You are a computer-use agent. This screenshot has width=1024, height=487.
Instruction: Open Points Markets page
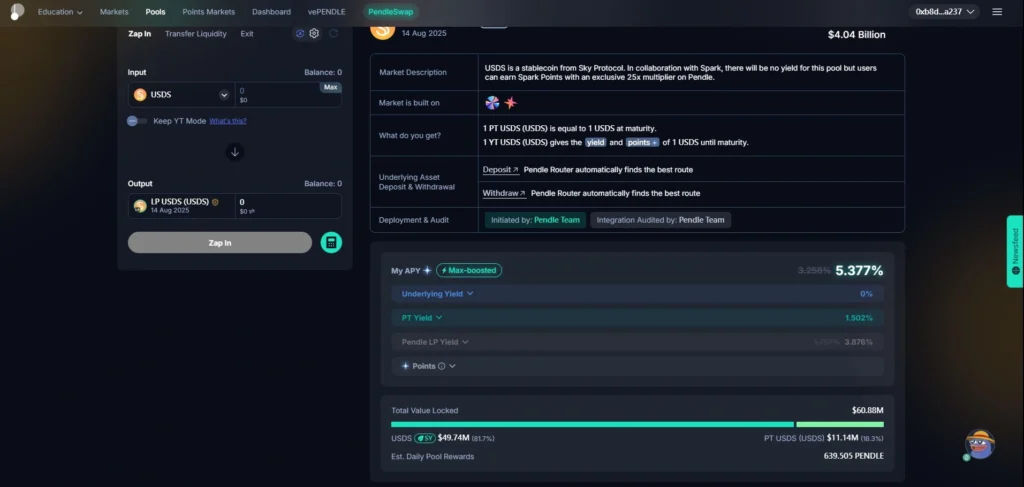208,12
